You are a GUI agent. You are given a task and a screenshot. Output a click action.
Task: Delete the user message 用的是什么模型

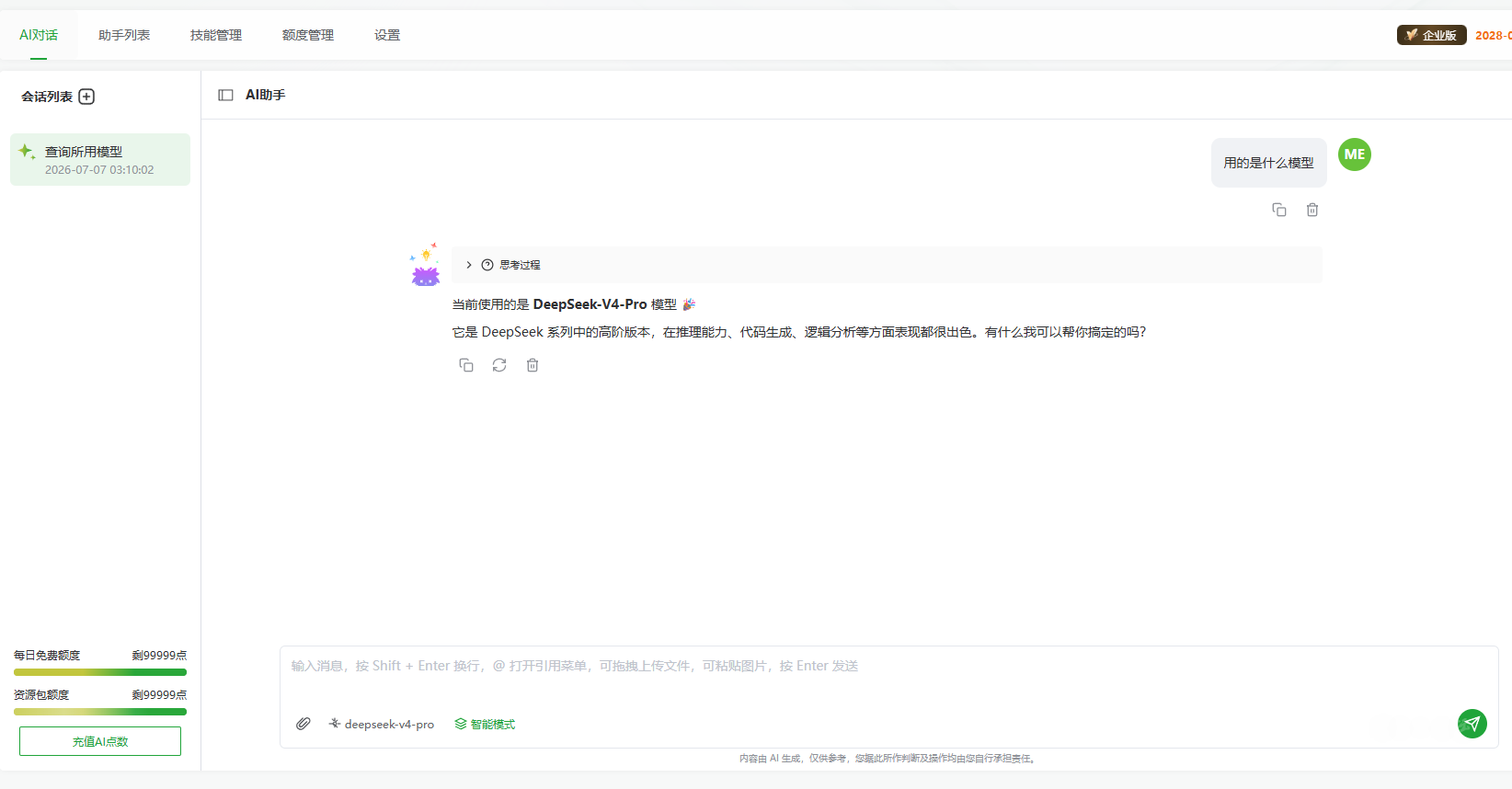(1312, 210)
